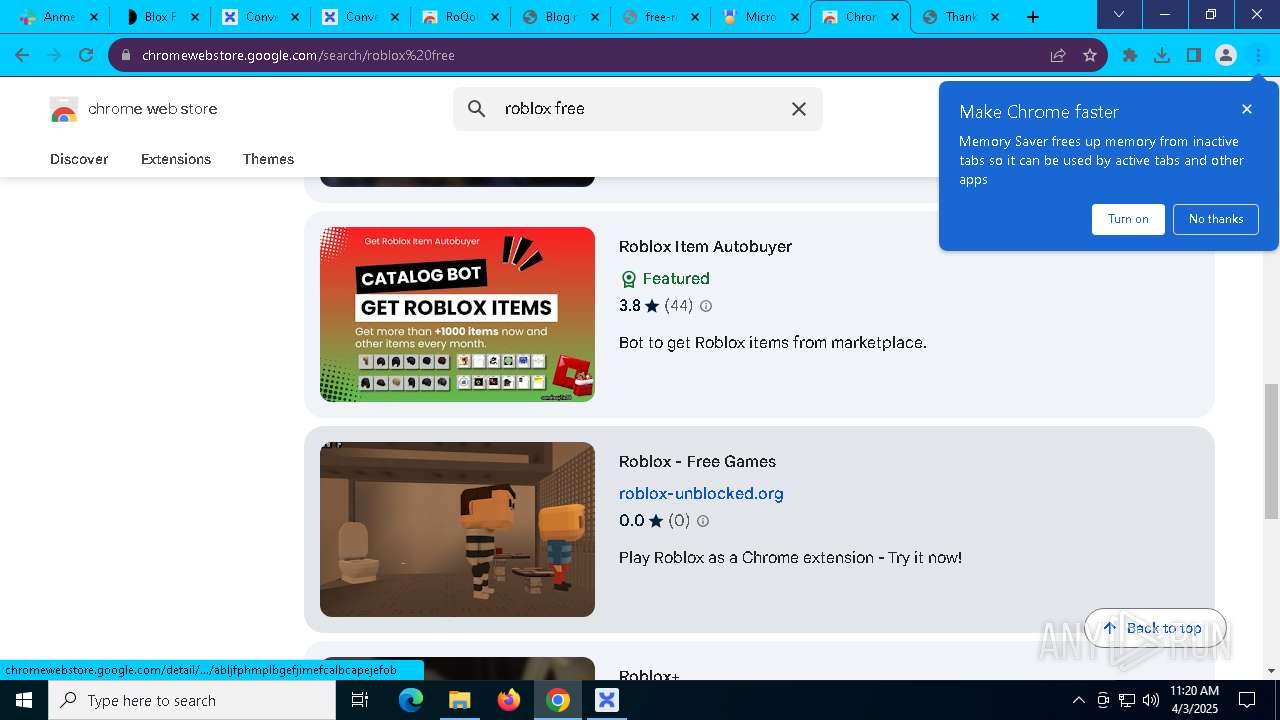Click the browser back arrow

click(22, 55)
